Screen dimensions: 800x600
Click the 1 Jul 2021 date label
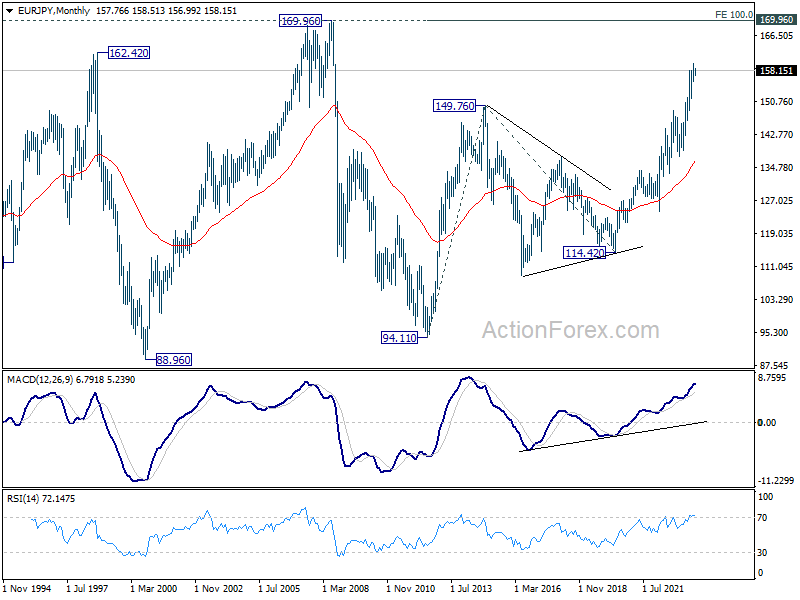[663, 588]
